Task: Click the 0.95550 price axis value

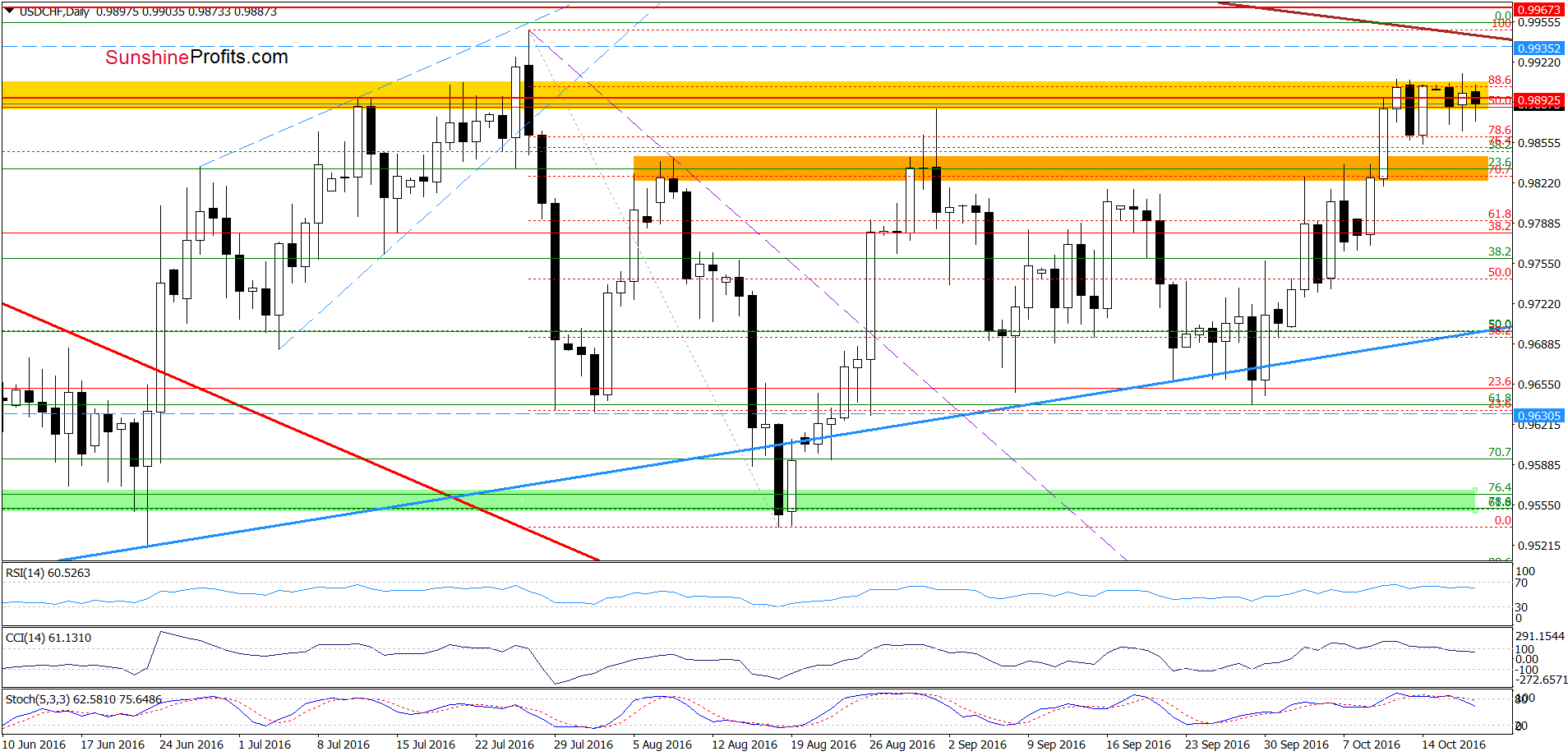Action: [1538, 505]
